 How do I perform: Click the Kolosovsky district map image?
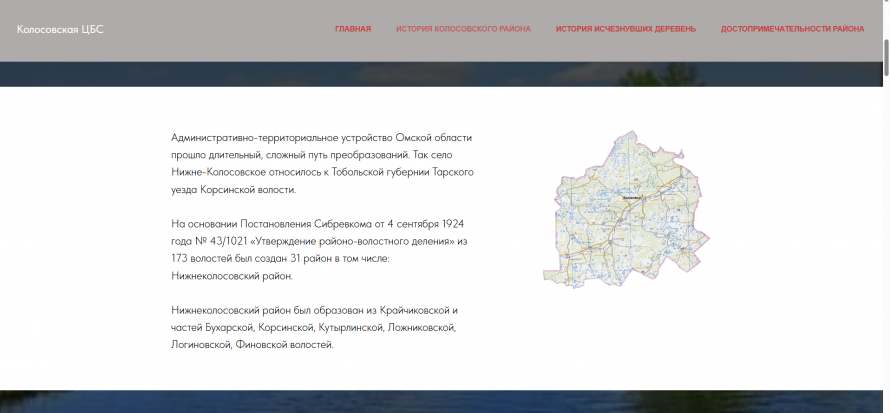[626, 209]
